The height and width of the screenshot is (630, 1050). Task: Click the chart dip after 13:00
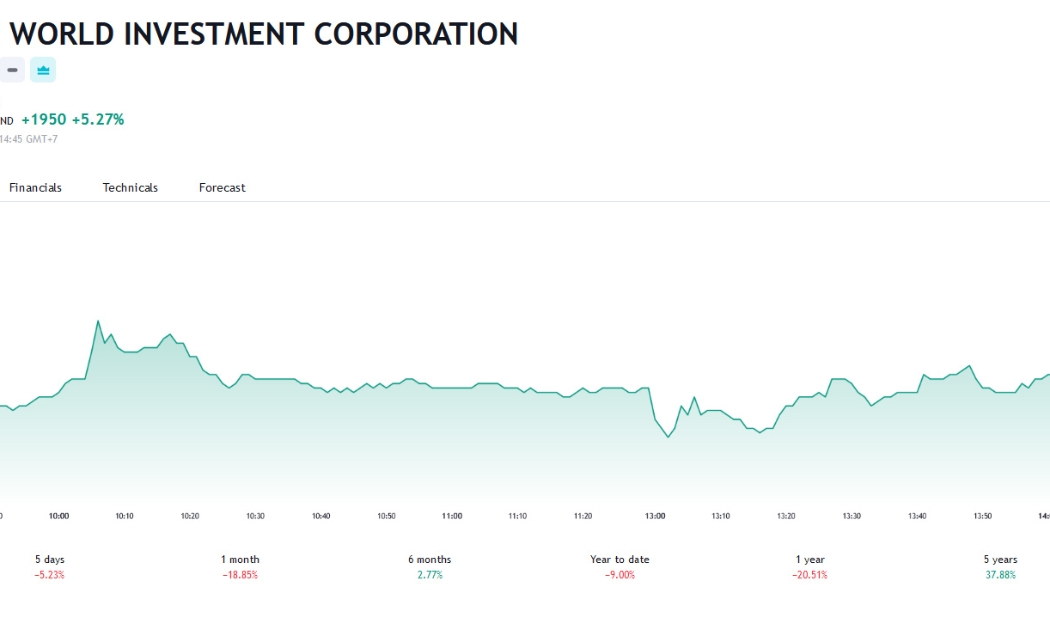pos(668,437)
